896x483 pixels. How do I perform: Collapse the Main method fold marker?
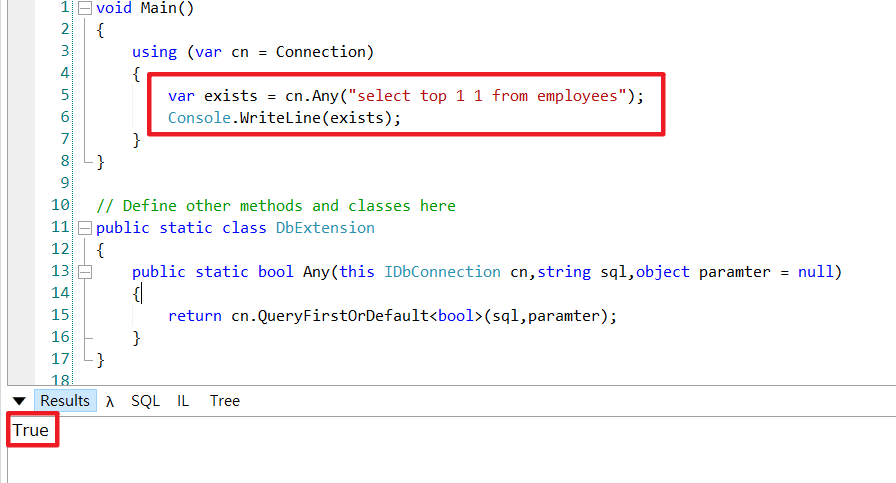pyautogui.click(x=85, y=8)
